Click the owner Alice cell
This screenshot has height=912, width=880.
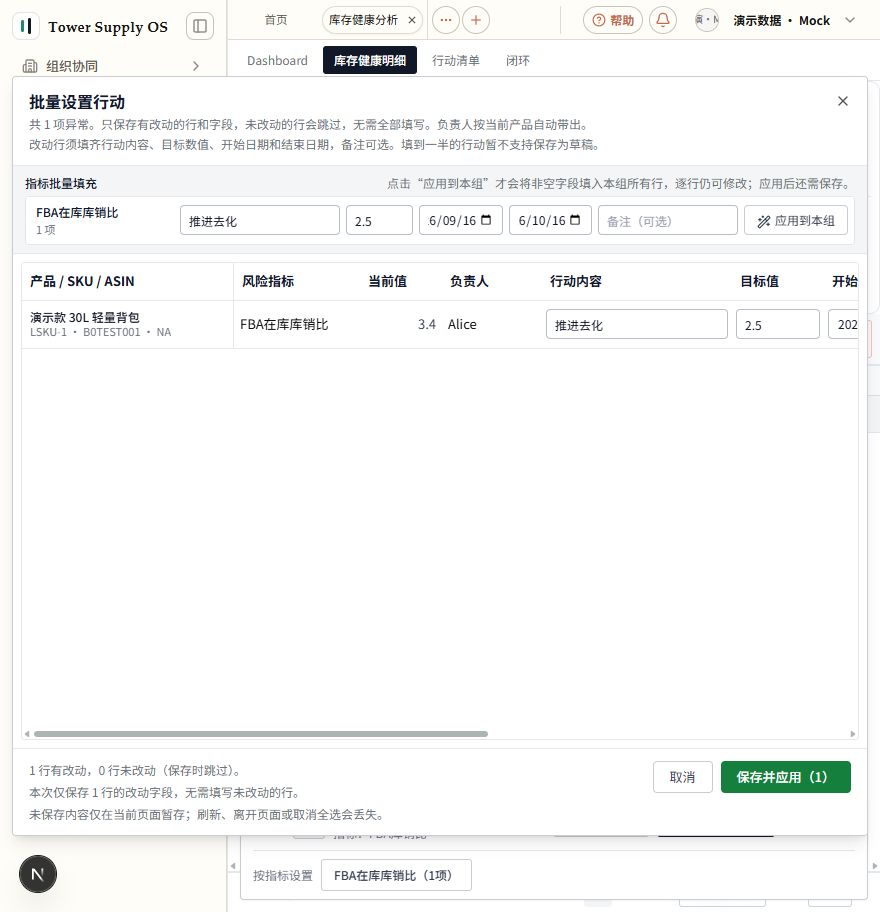(462, 325)
